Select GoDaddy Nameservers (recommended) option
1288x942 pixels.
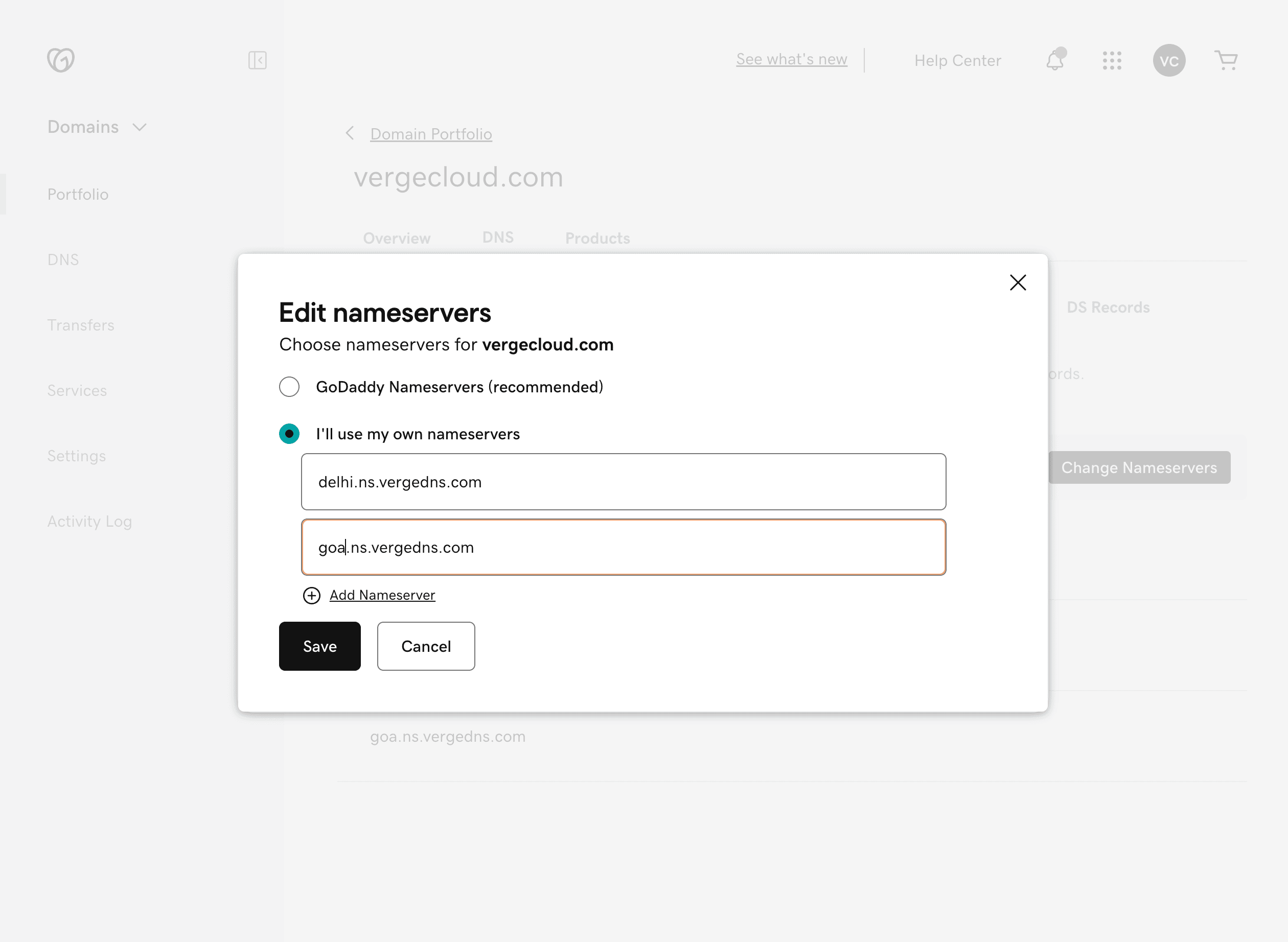pyautogui.click(x=289, y=387)
